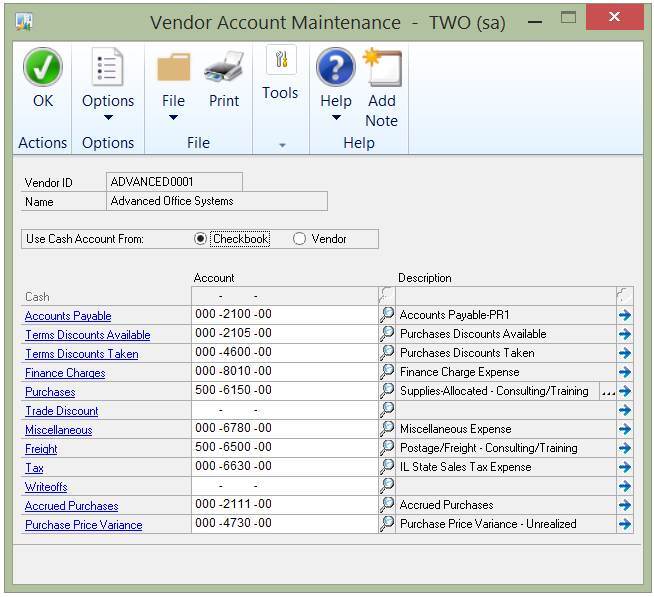Open account lookup for Terms Discounts Taken

point(387,353)
